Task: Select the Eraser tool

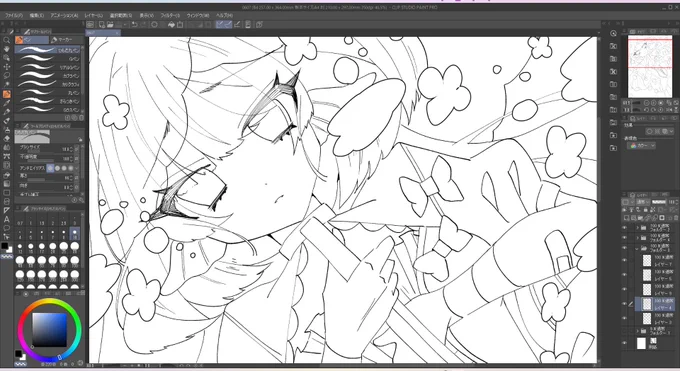Action: pos(7,139)
